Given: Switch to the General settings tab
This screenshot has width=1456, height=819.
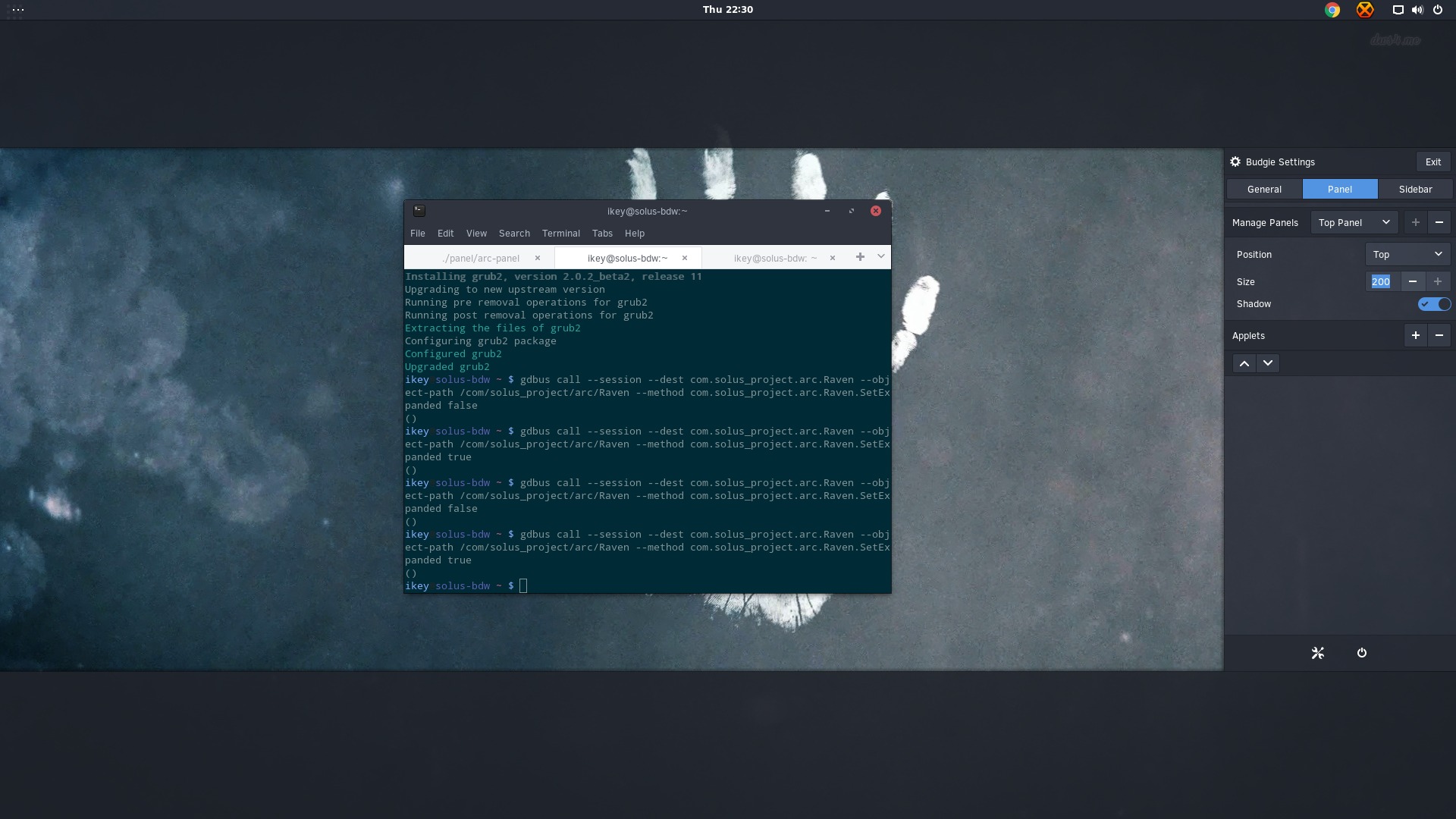Looking at the screenshot, I should pyautogui.click(x=1264, y=189).
